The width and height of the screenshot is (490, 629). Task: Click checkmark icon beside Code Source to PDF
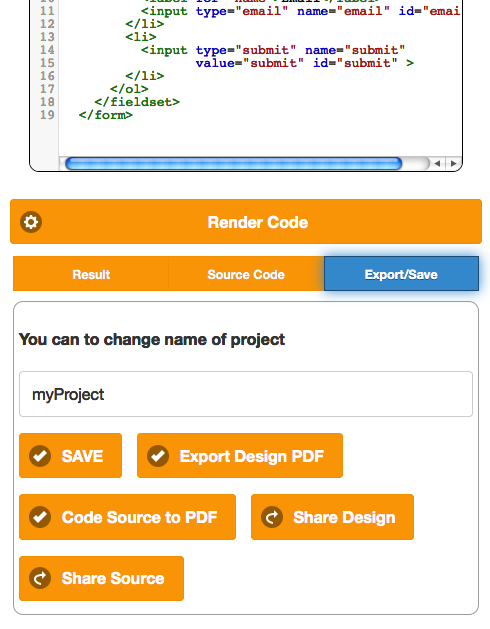click(40, 517)
